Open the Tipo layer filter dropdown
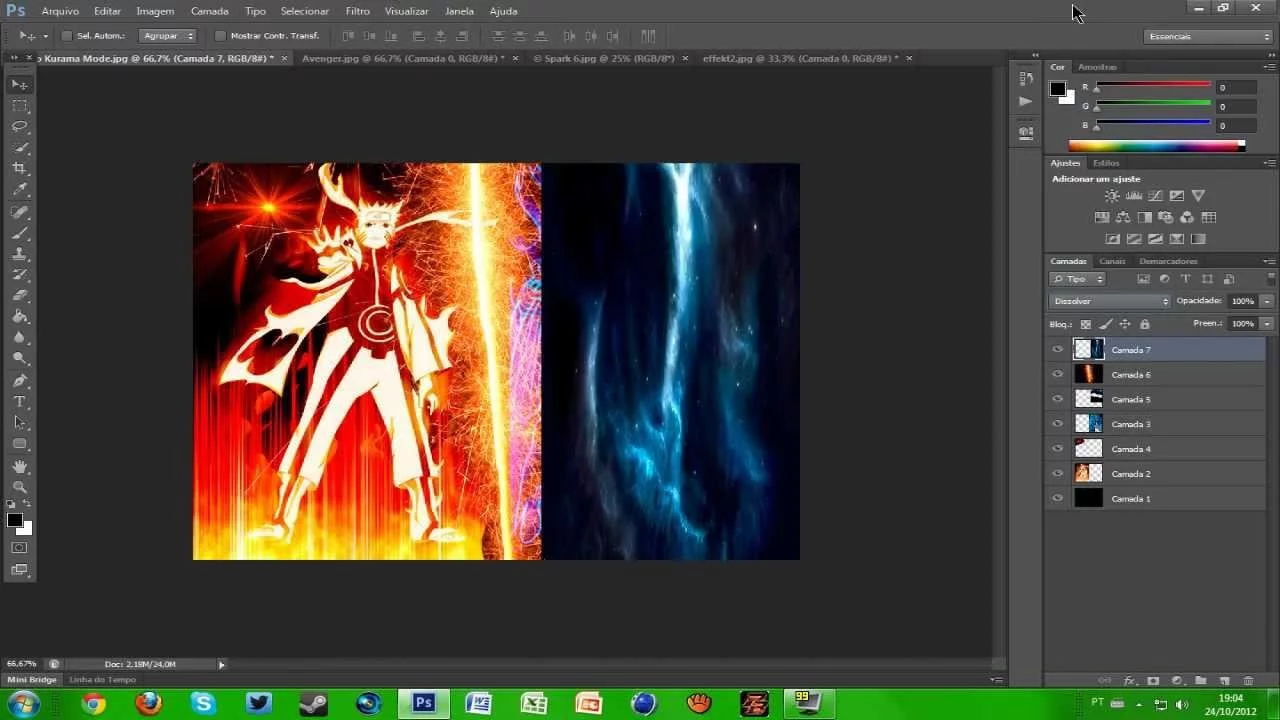 tap(1078, 279)
